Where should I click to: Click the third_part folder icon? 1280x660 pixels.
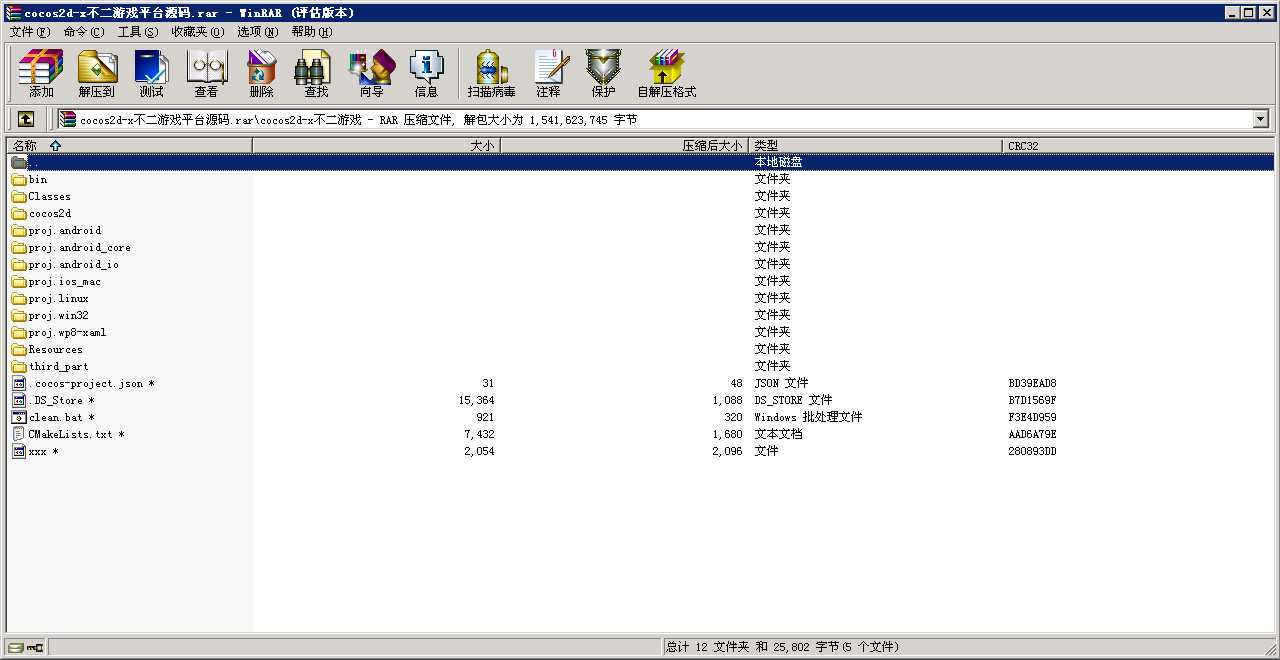[x=19, y=367]
